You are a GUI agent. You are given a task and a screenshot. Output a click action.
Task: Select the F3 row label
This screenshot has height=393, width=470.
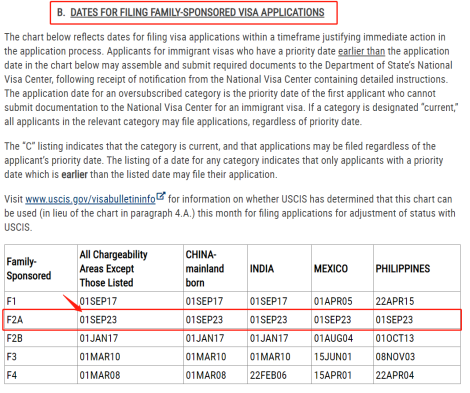pos(11,357)
